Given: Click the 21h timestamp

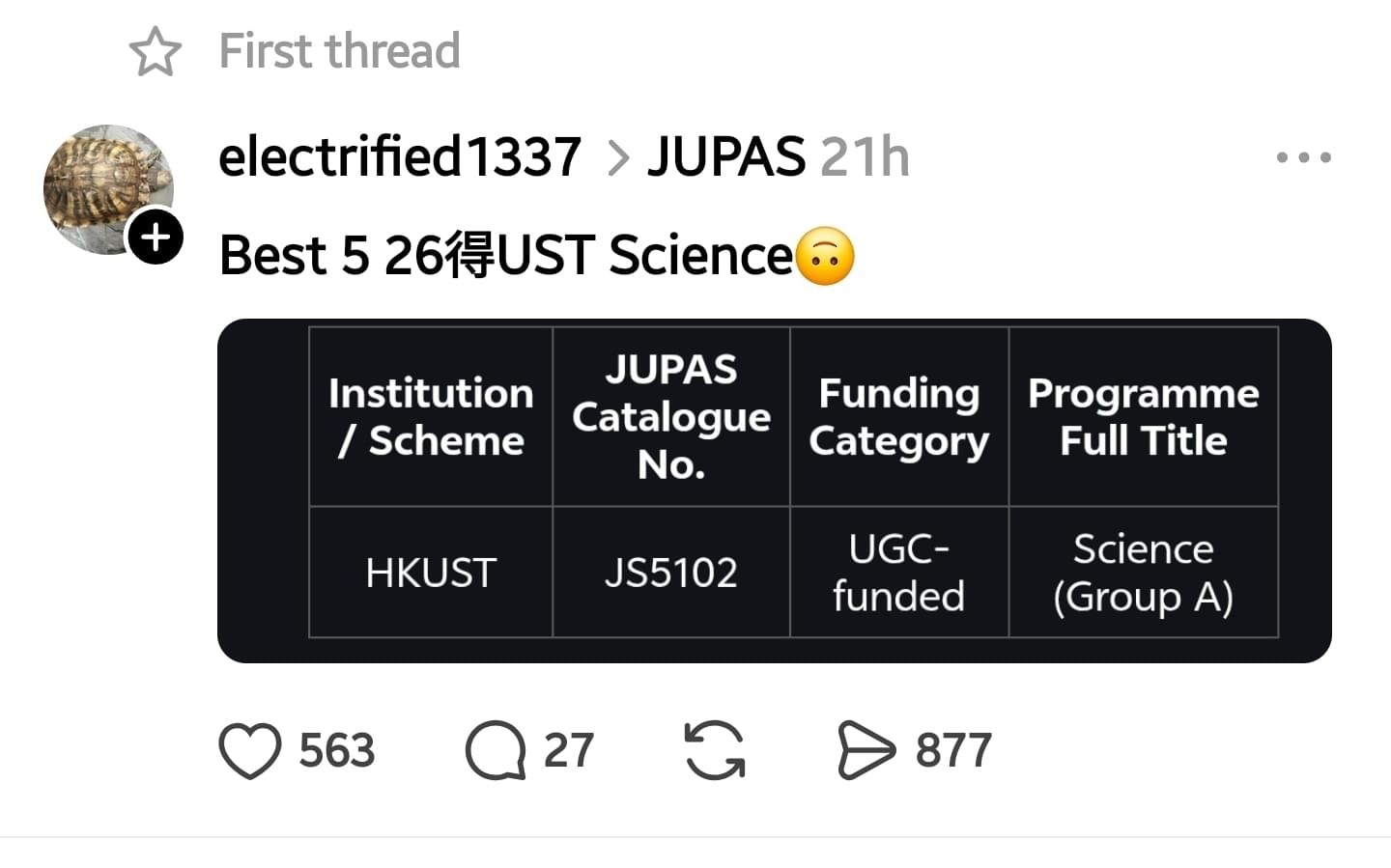Looking at the screenshot, I should point(866,156).
